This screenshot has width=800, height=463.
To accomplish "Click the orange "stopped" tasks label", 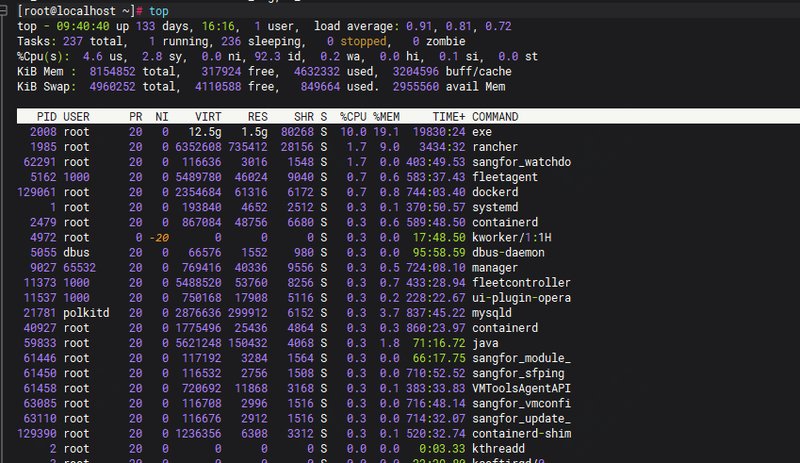I will click(x=363, y=41).
